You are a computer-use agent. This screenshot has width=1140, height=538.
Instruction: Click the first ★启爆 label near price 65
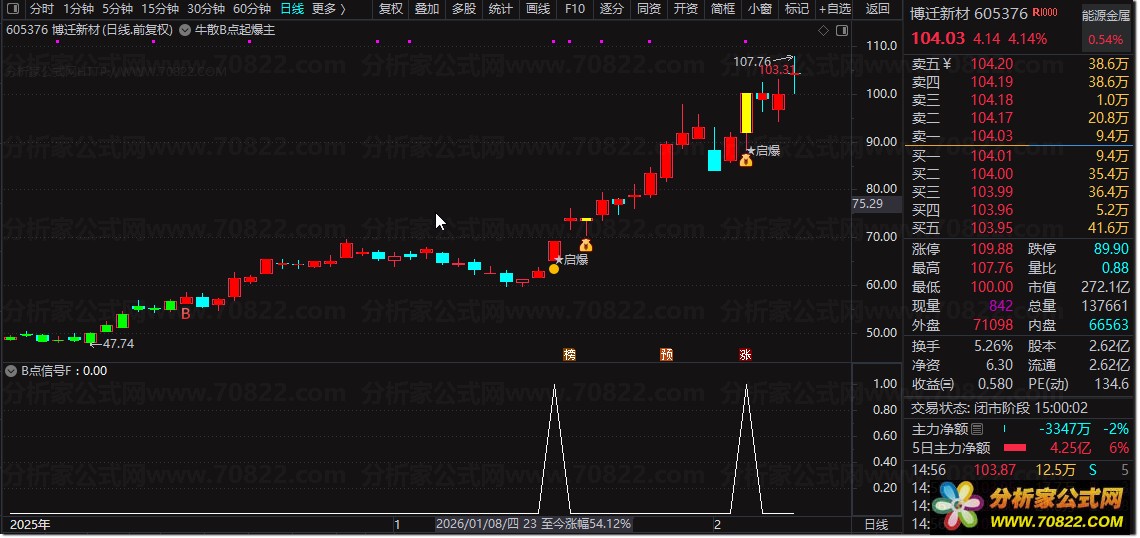click(x=571, y=260)
